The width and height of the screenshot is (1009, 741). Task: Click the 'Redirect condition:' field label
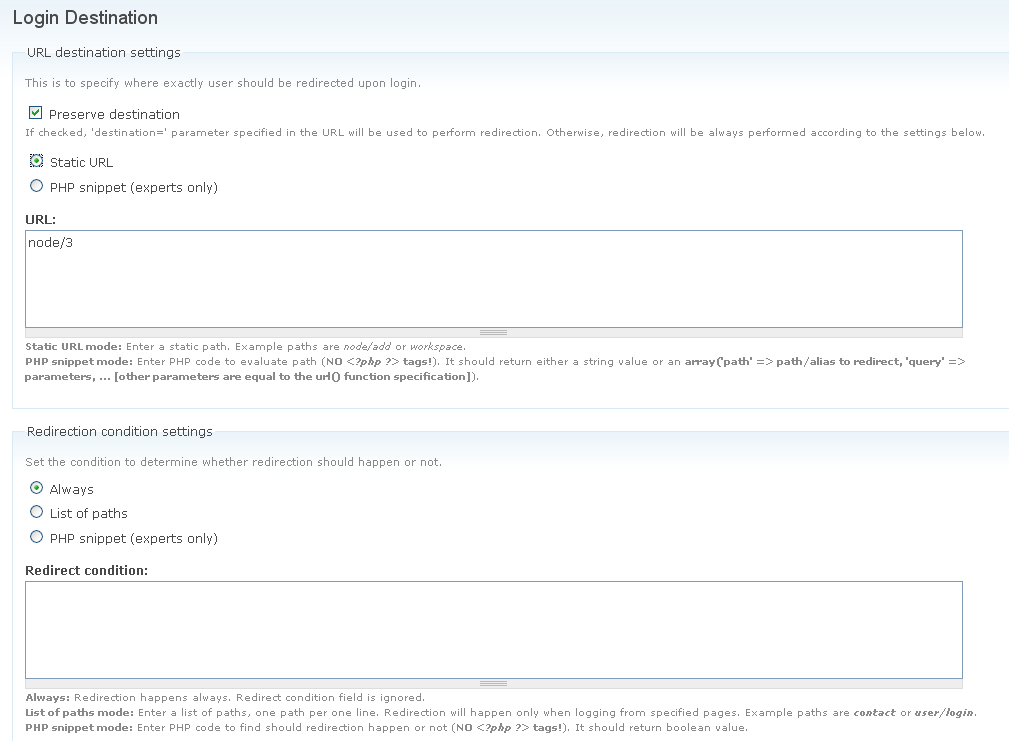(86, 570)
